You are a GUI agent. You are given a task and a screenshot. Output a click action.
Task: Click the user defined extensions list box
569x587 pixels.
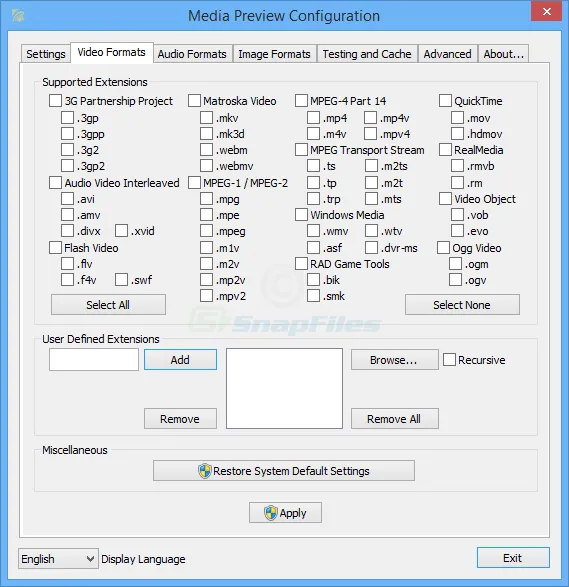pyautogui.click(x=284, y=388)
